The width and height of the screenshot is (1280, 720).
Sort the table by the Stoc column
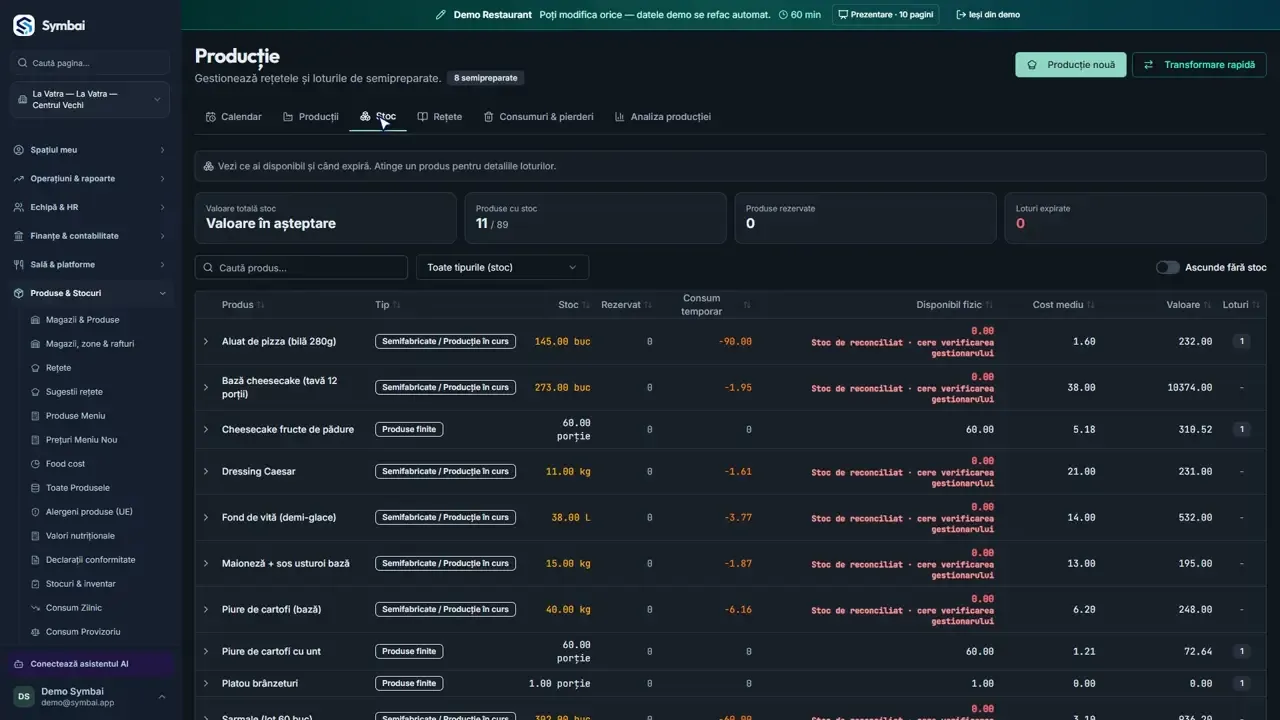point(573,305)
